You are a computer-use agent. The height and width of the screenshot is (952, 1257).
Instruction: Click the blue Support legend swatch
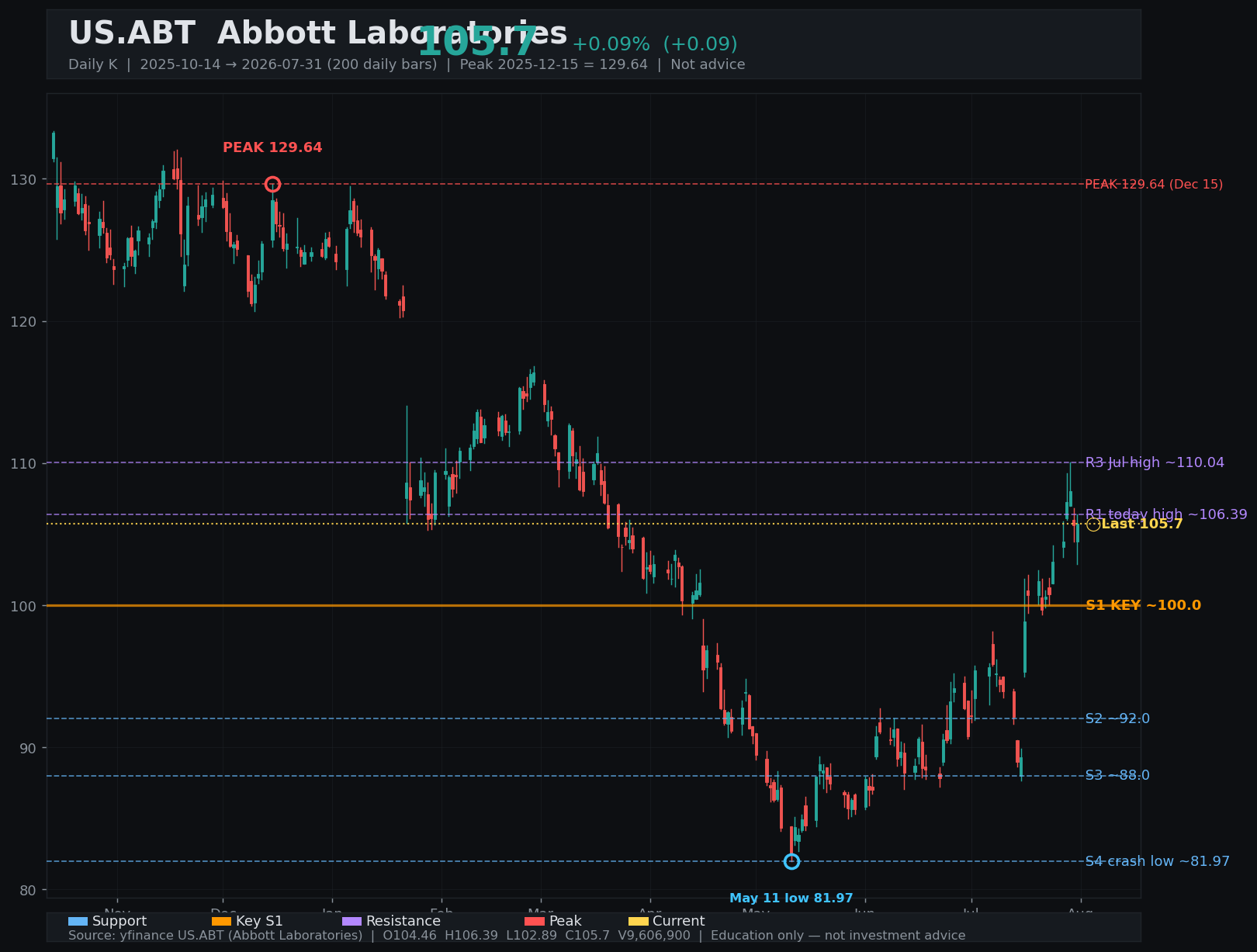pos(78,921)
